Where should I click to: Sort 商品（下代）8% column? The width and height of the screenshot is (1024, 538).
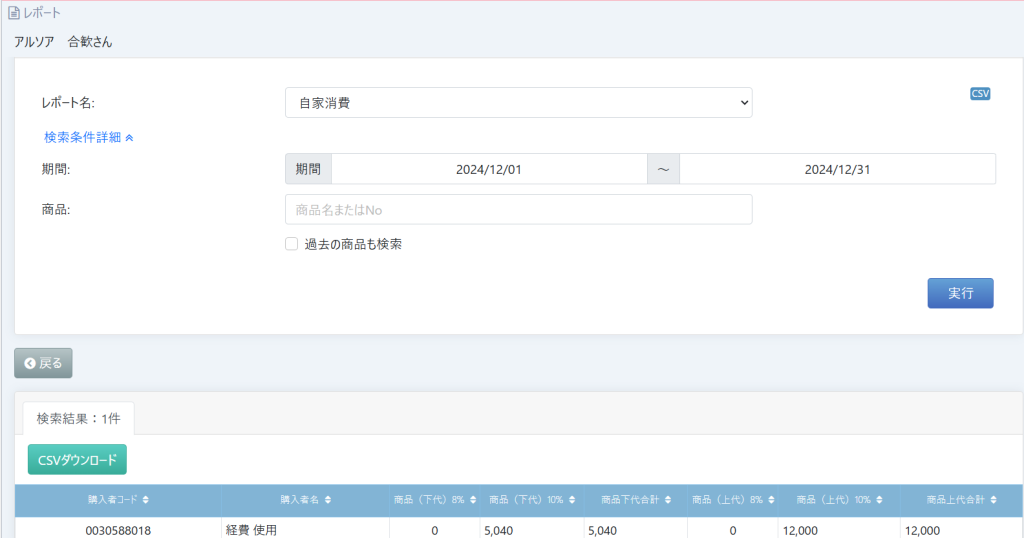[x=473, y=499]
